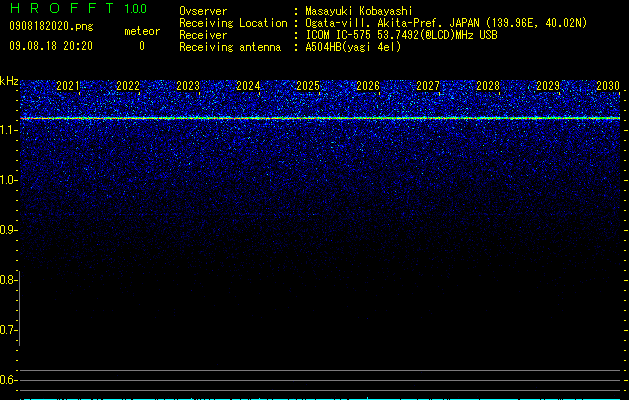Click the 2028 time marker

[488, 86]
